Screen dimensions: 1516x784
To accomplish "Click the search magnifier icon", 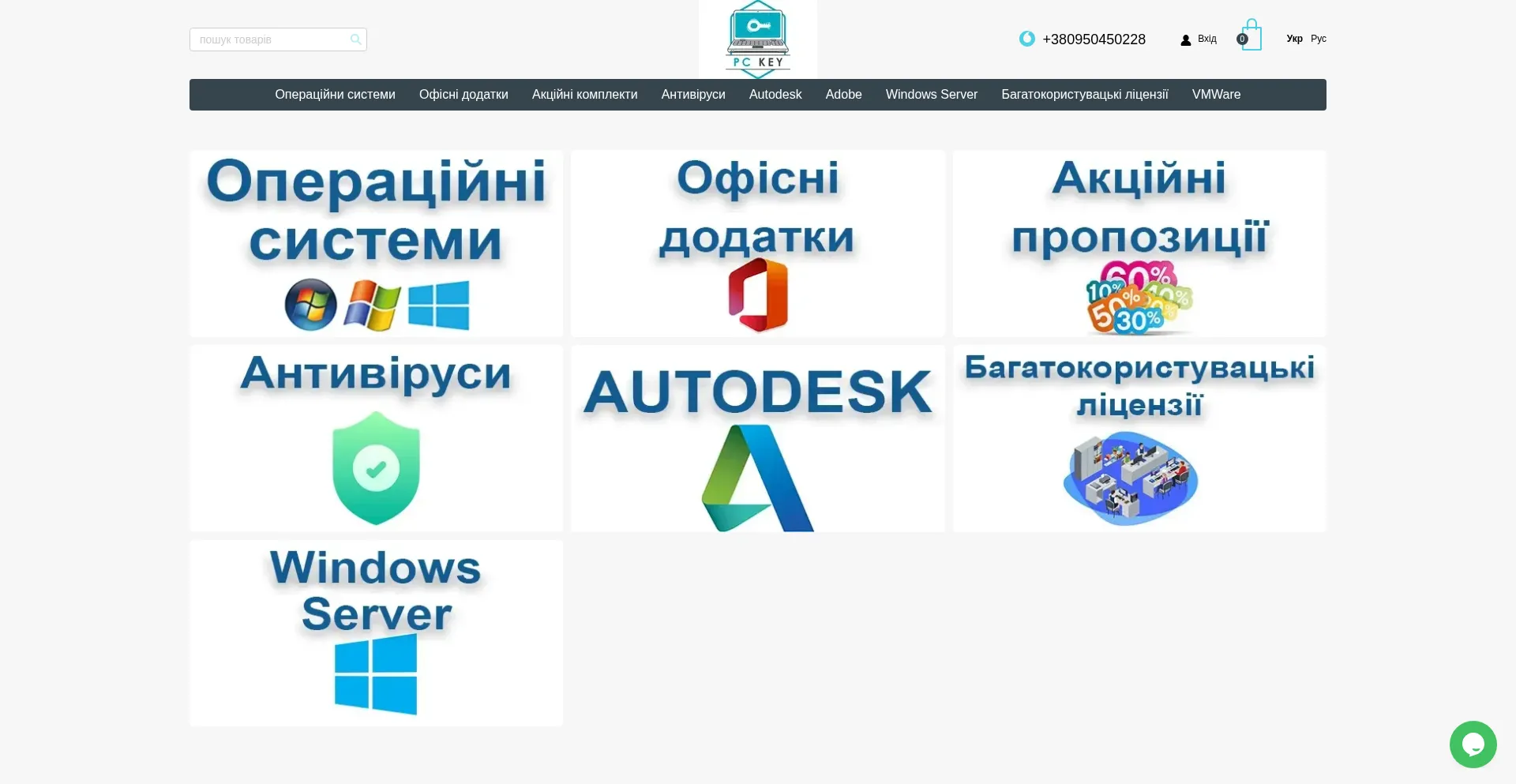I will [x=355, y=39].
